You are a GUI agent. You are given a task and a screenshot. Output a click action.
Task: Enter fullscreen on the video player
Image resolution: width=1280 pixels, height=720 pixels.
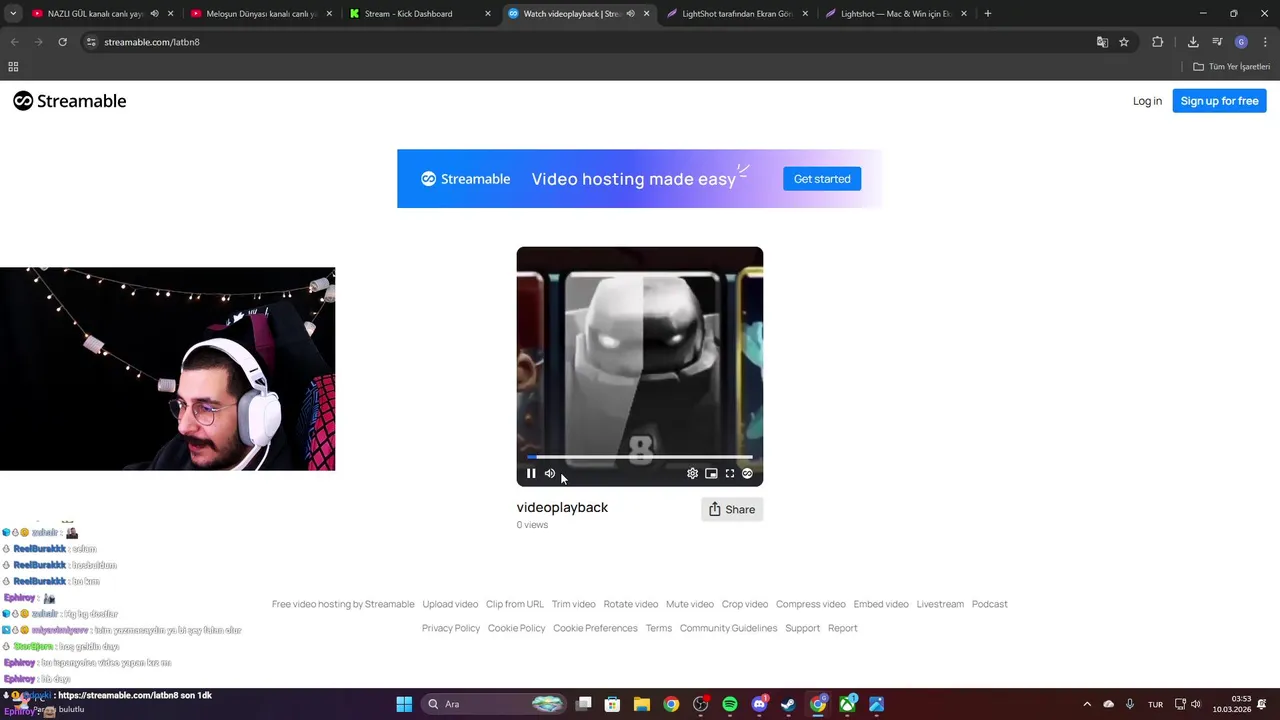coord(730,474)
